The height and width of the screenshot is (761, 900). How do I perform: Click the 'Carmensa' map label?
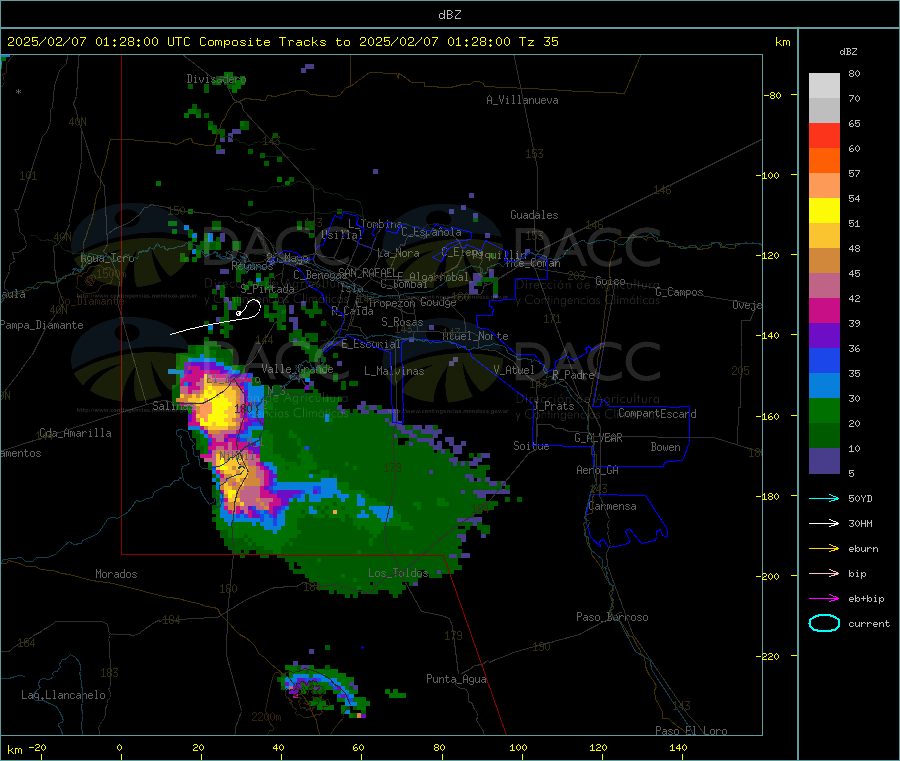tap(612, 506)
